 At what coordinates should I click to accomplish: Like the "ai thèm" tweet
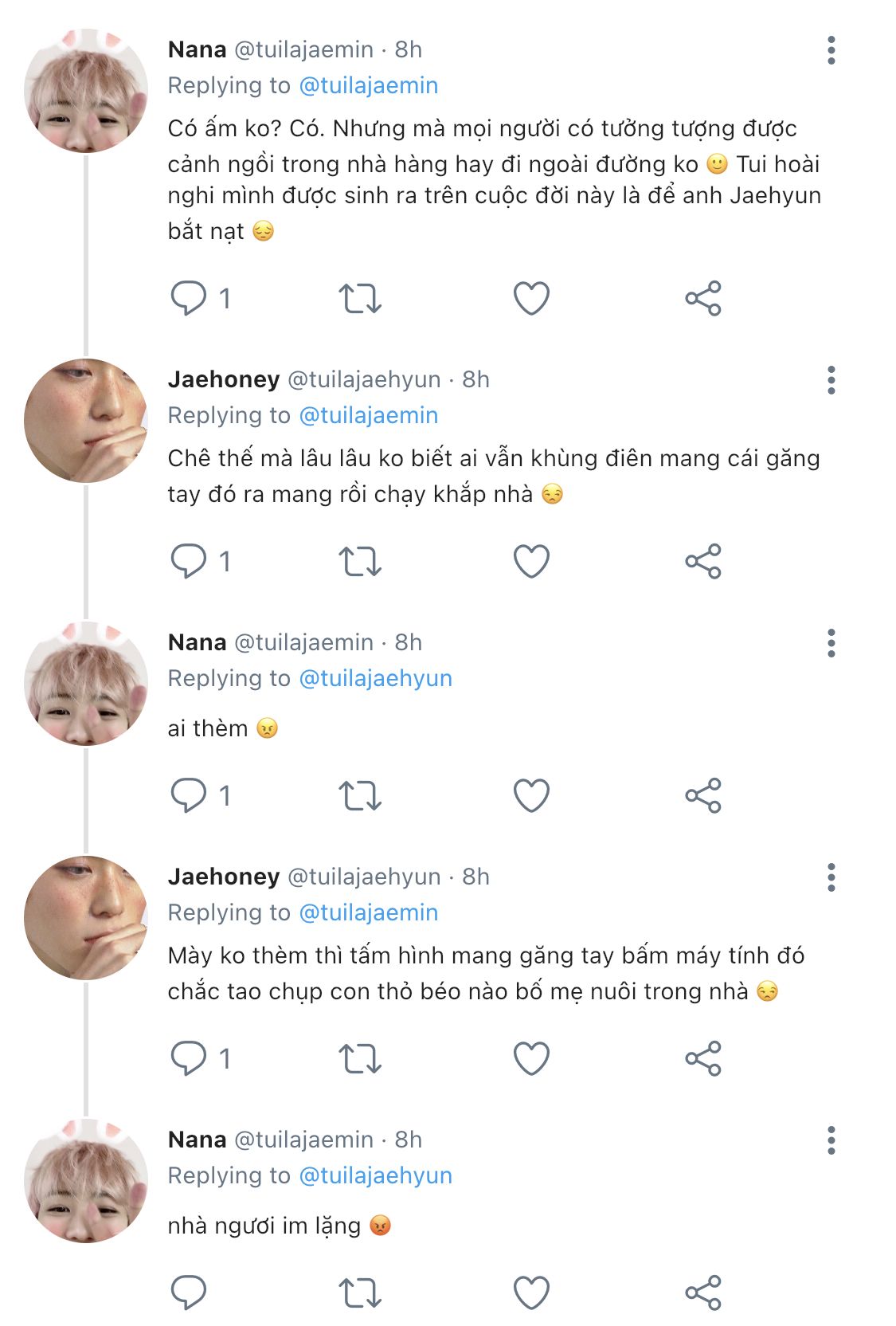(531, 796)
